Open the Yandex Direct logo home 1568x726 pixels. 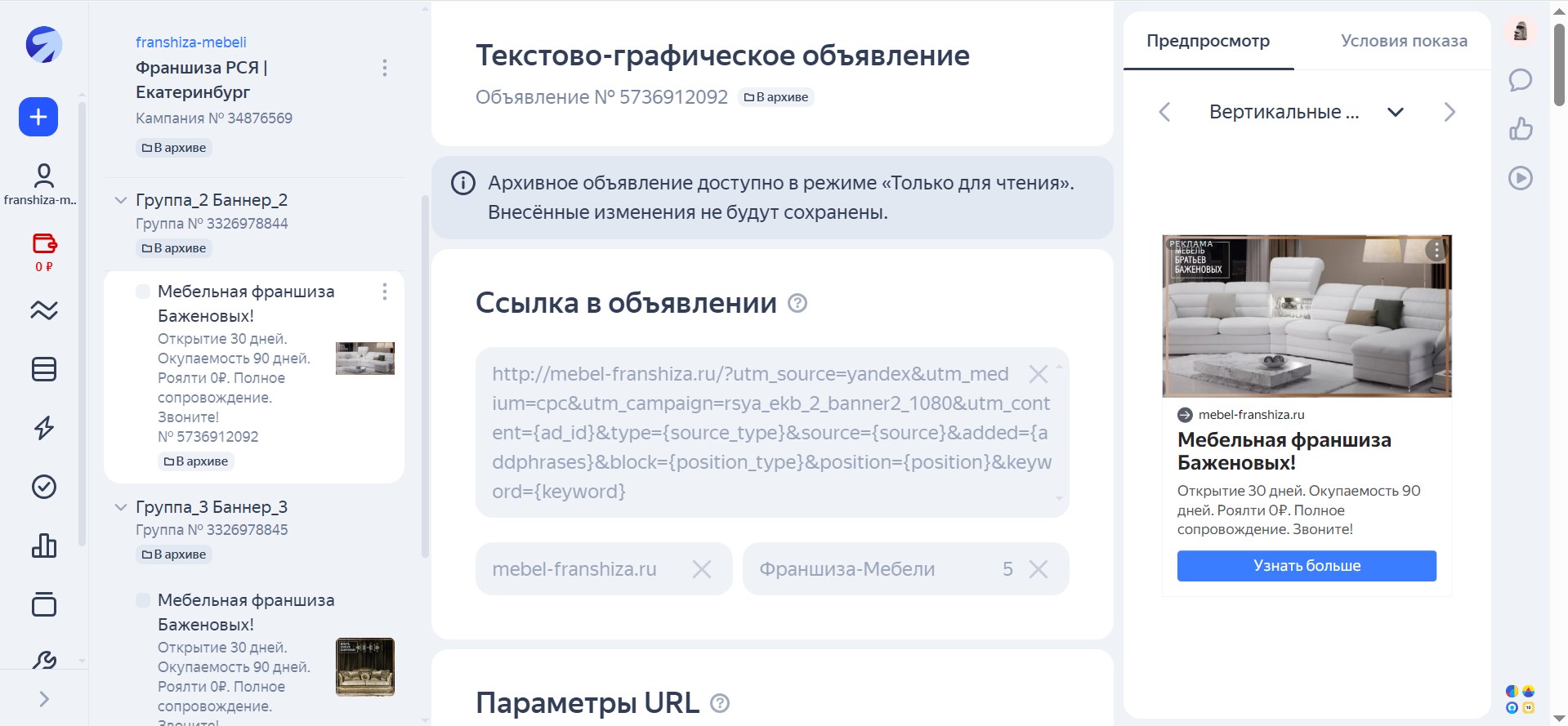pos(43,45)
